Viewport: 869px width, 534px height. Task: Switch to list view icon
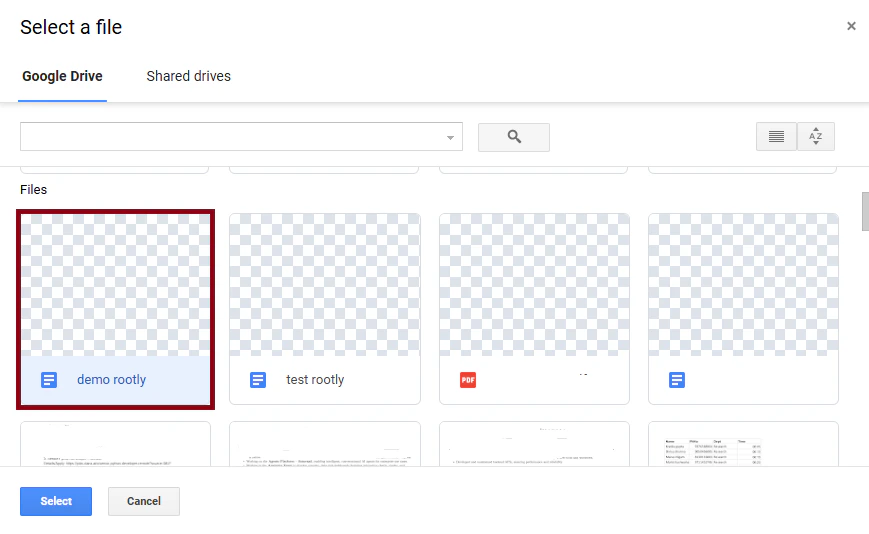[x=776, y=136]
